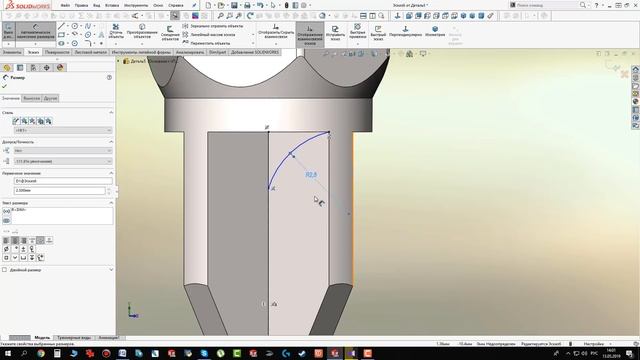Screen dimensions: 640x360
Task: Toggle the center dimension button
Action: tap(7, 221)
